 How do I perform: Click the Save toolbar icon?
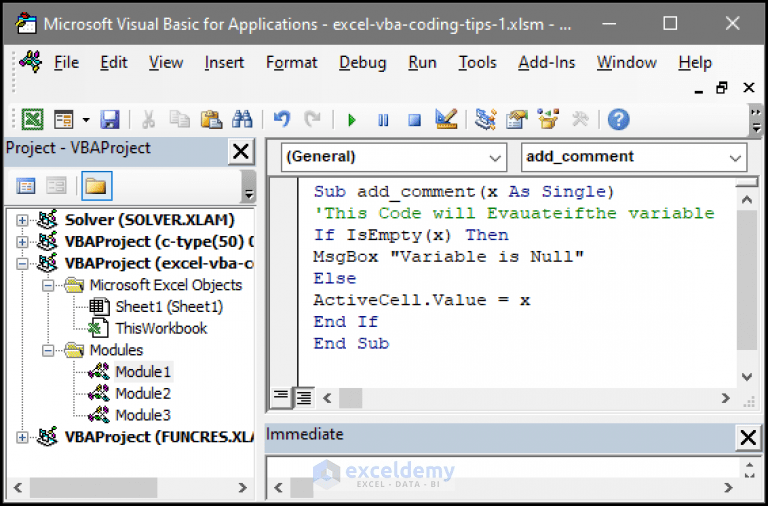pos(109,120)
